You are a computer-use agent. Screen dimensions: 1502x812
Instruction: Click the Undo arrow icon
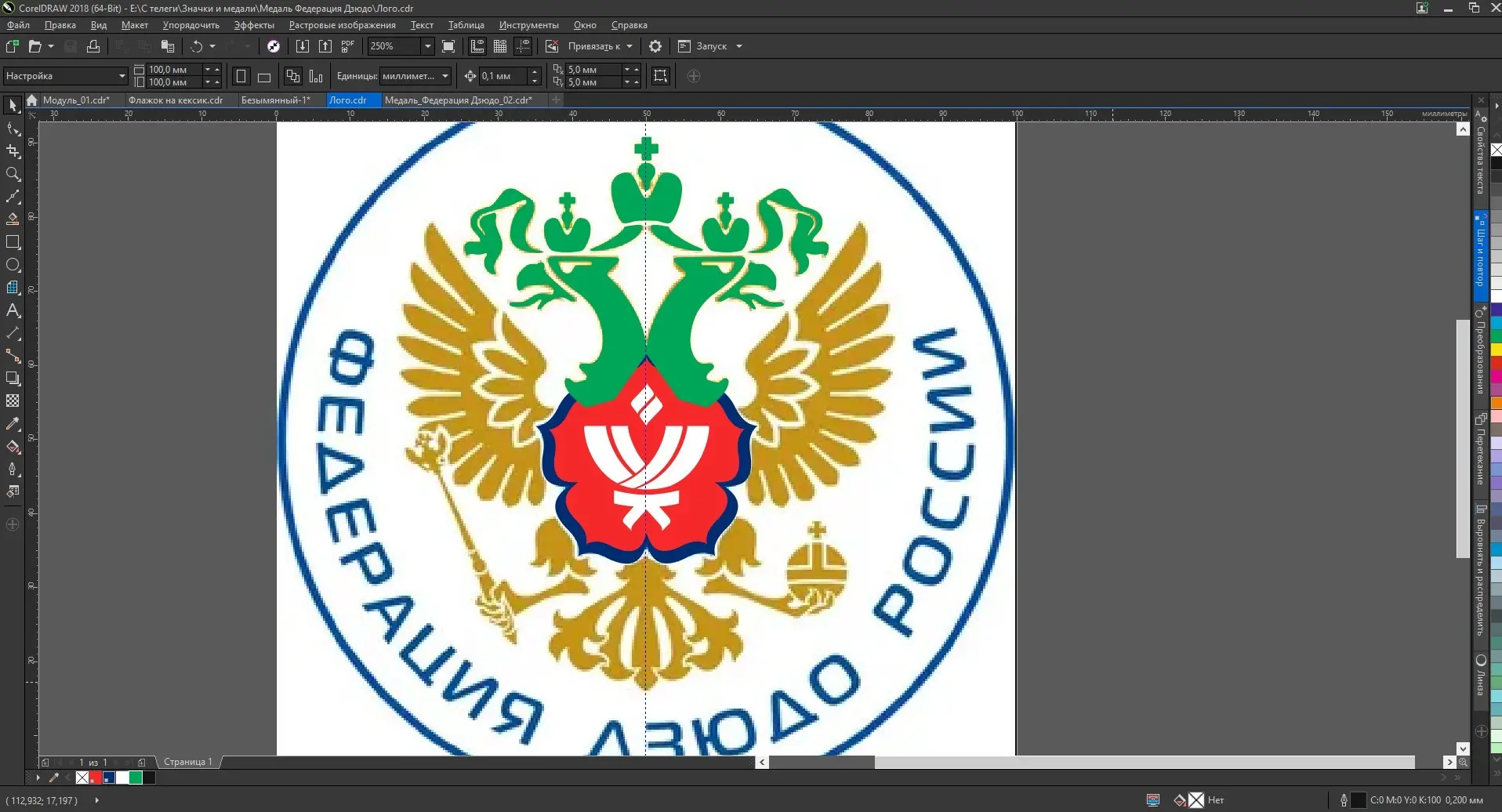coord(197,46)
